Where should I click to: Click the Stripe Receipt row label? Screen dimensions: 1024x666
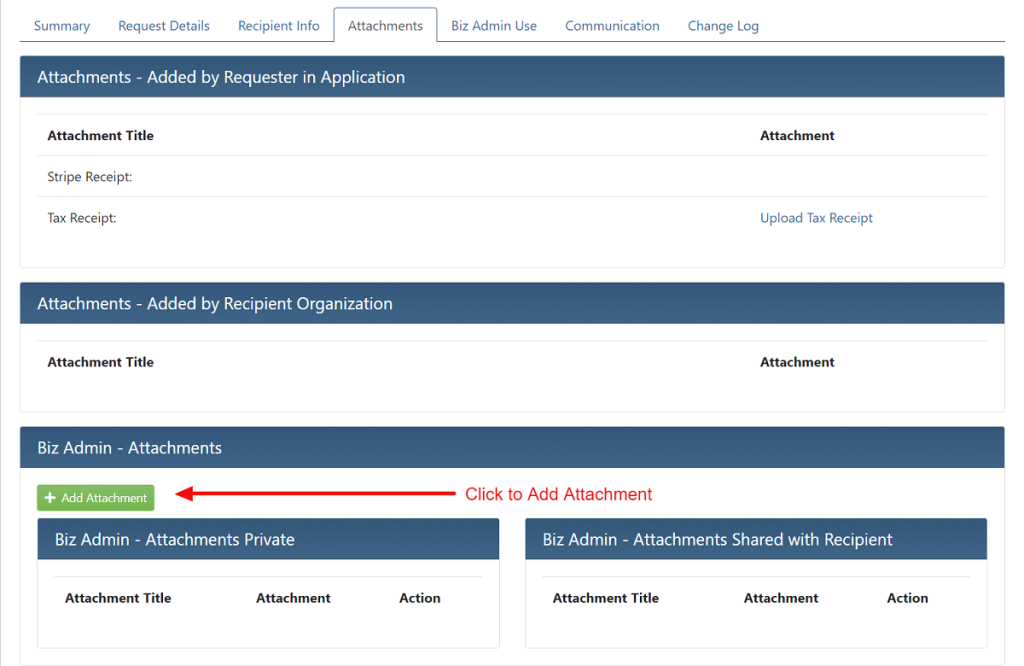[x=90, y=177]
